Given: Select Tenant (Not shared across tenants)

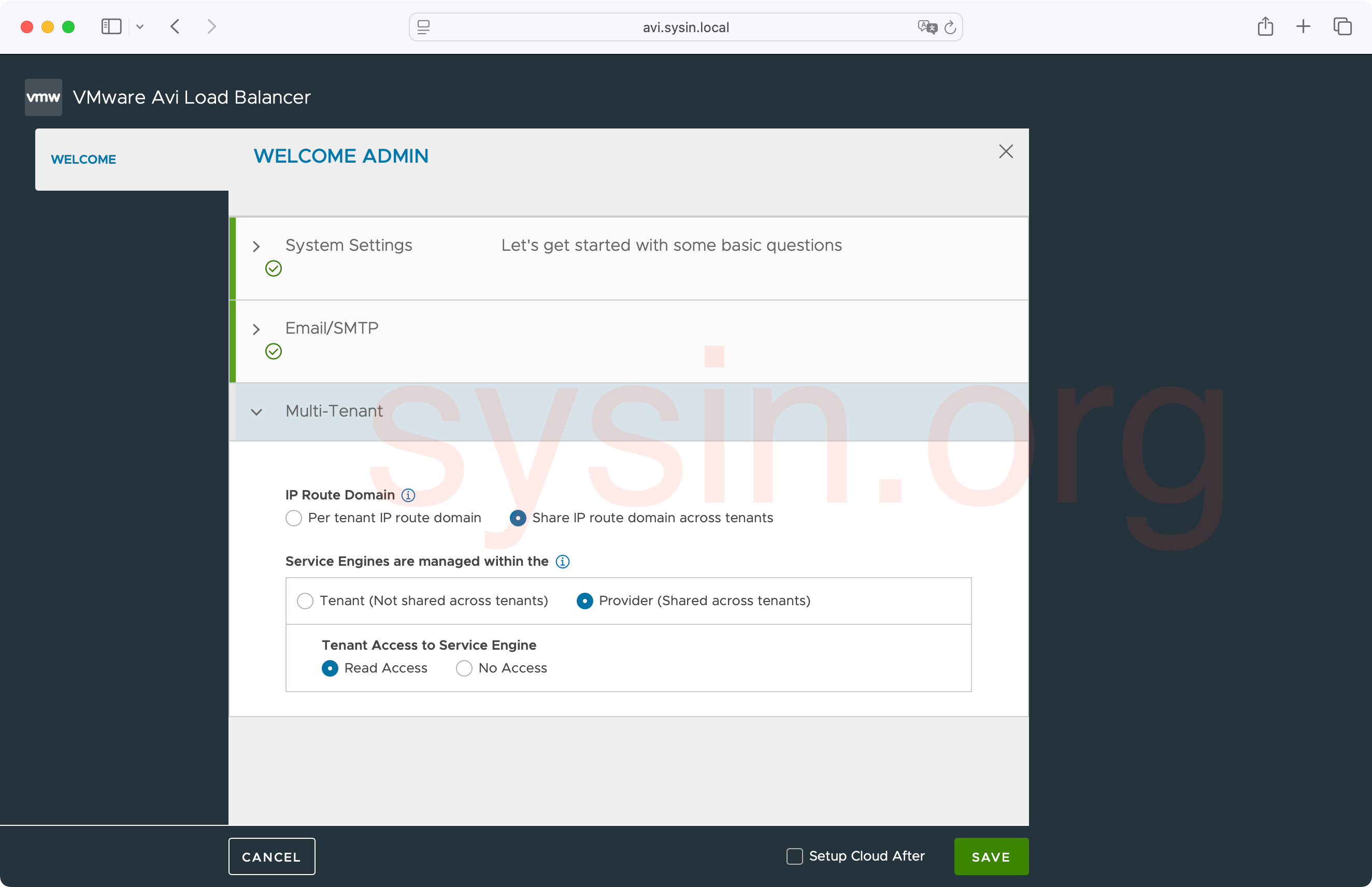Looking at the screenshot, I should click(305, 600).
